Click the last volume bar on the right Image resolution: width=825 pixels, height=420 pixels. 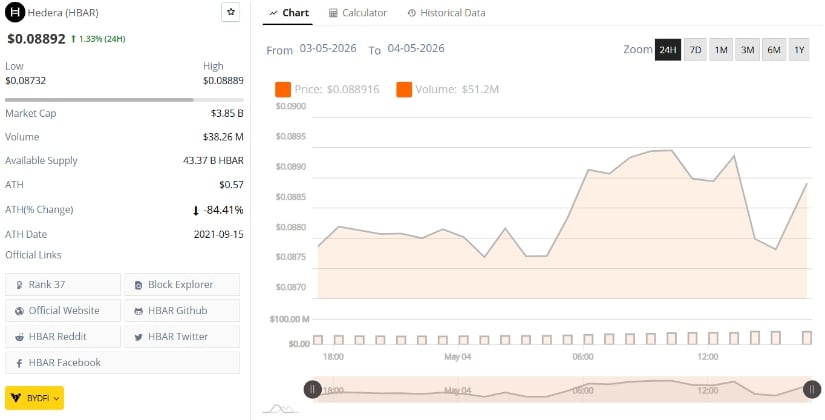tap(807, 337)
